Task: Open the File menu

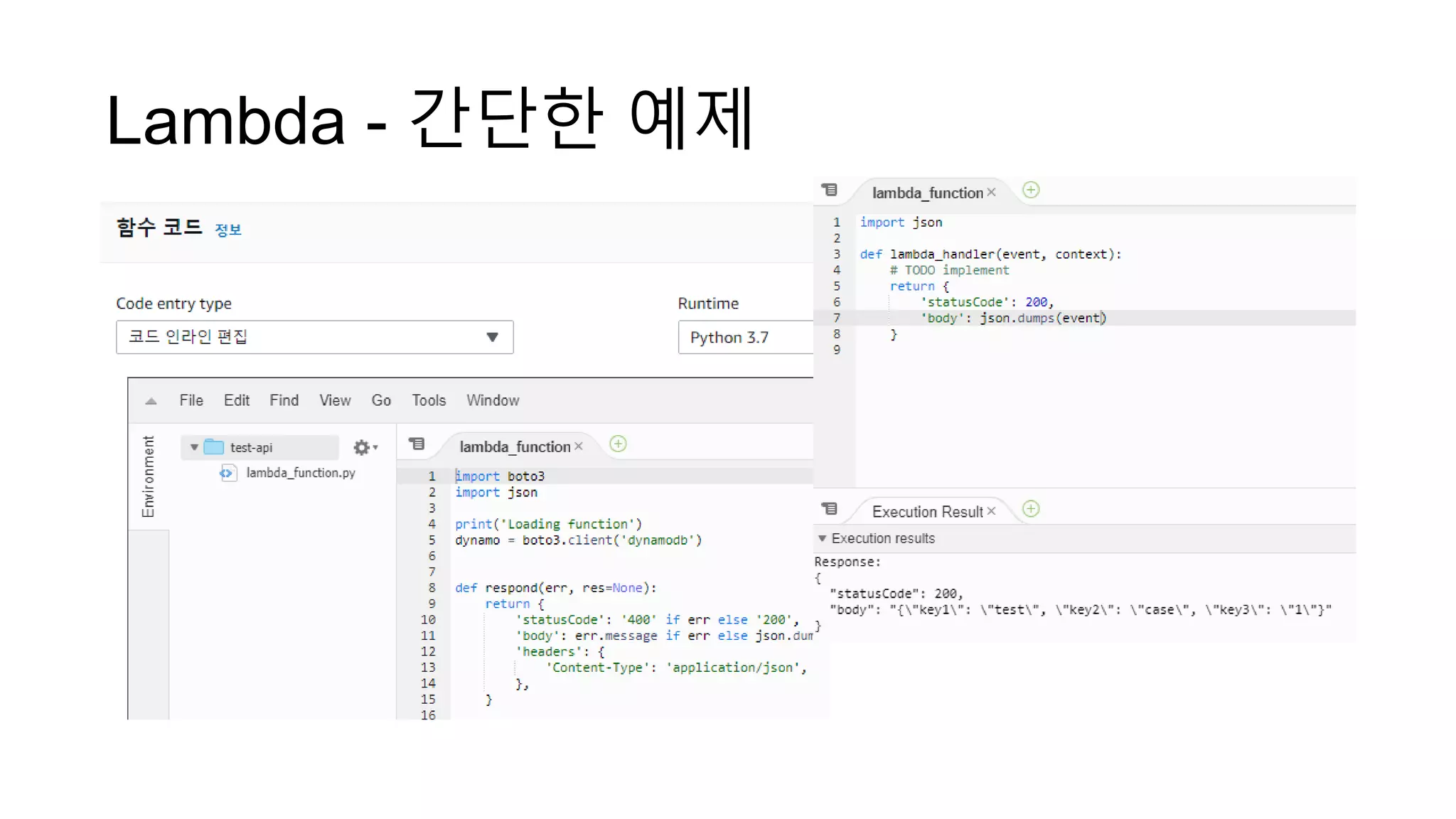Action: click(x=191, y=400)
